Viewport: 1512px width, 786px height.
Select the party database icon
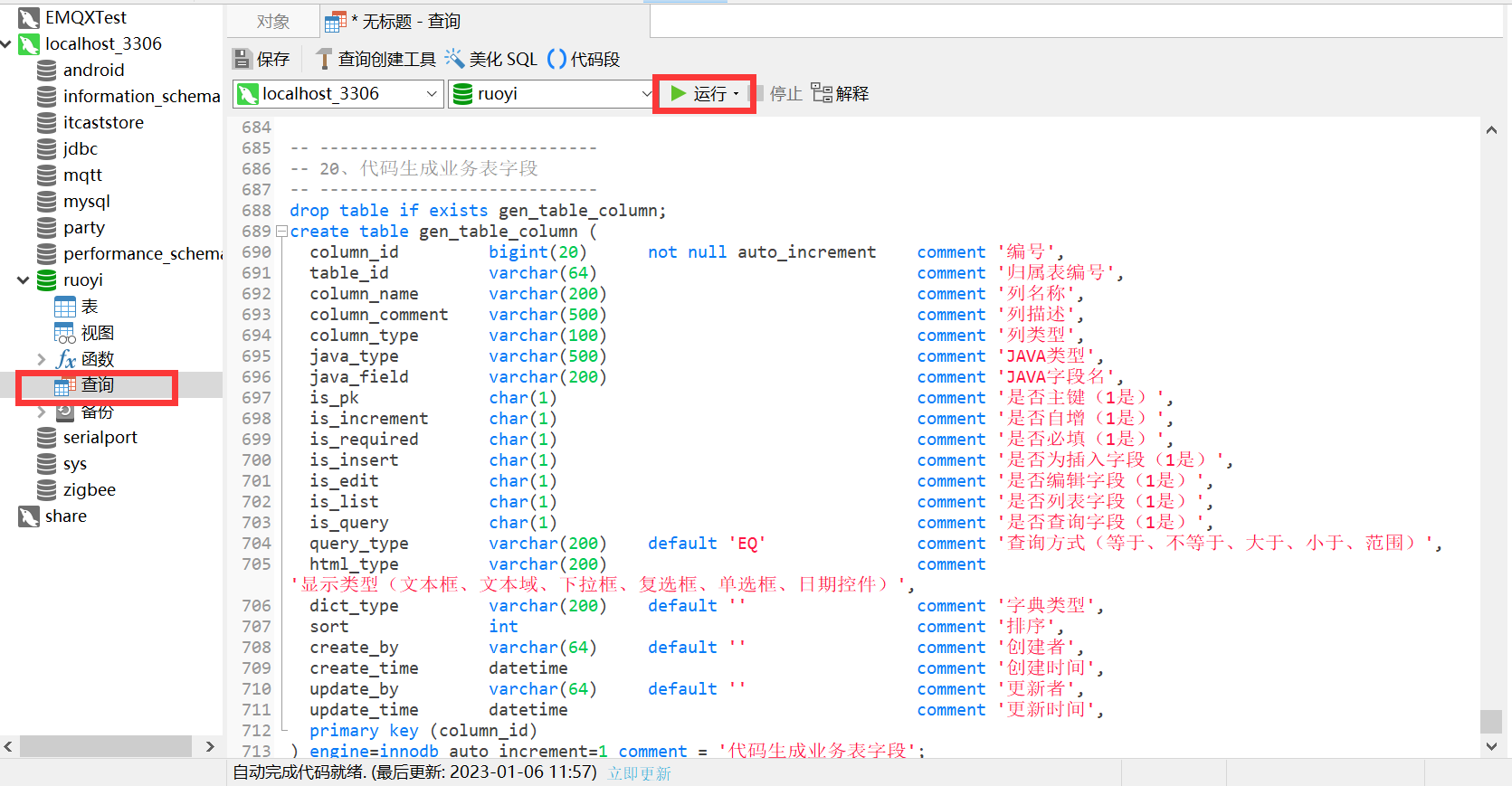tap(47, 227)
